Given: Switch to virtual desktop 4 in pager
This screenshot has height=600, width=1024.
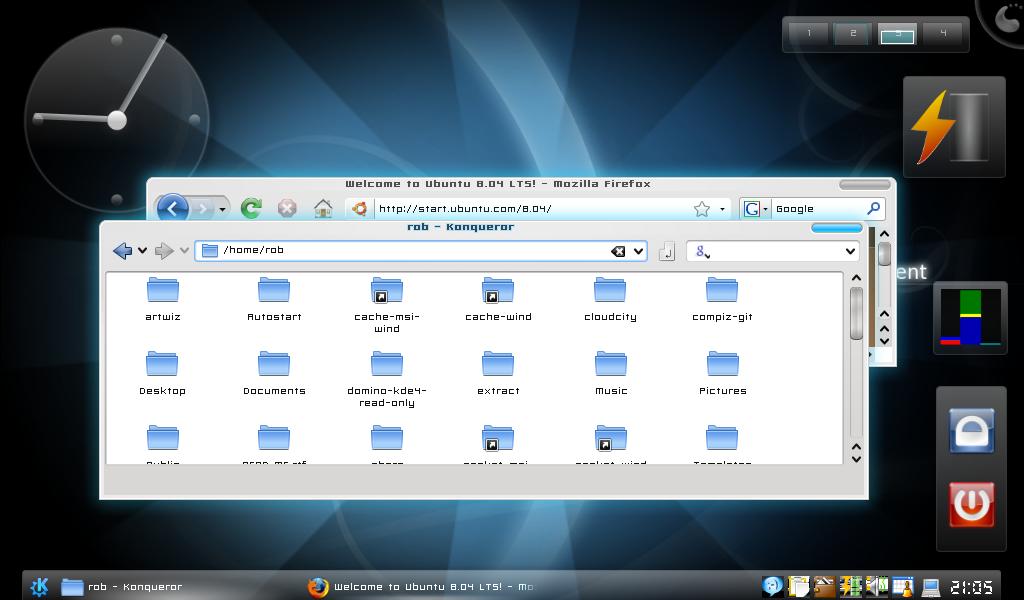Looking at the screenshot, I should click(942, 33).
